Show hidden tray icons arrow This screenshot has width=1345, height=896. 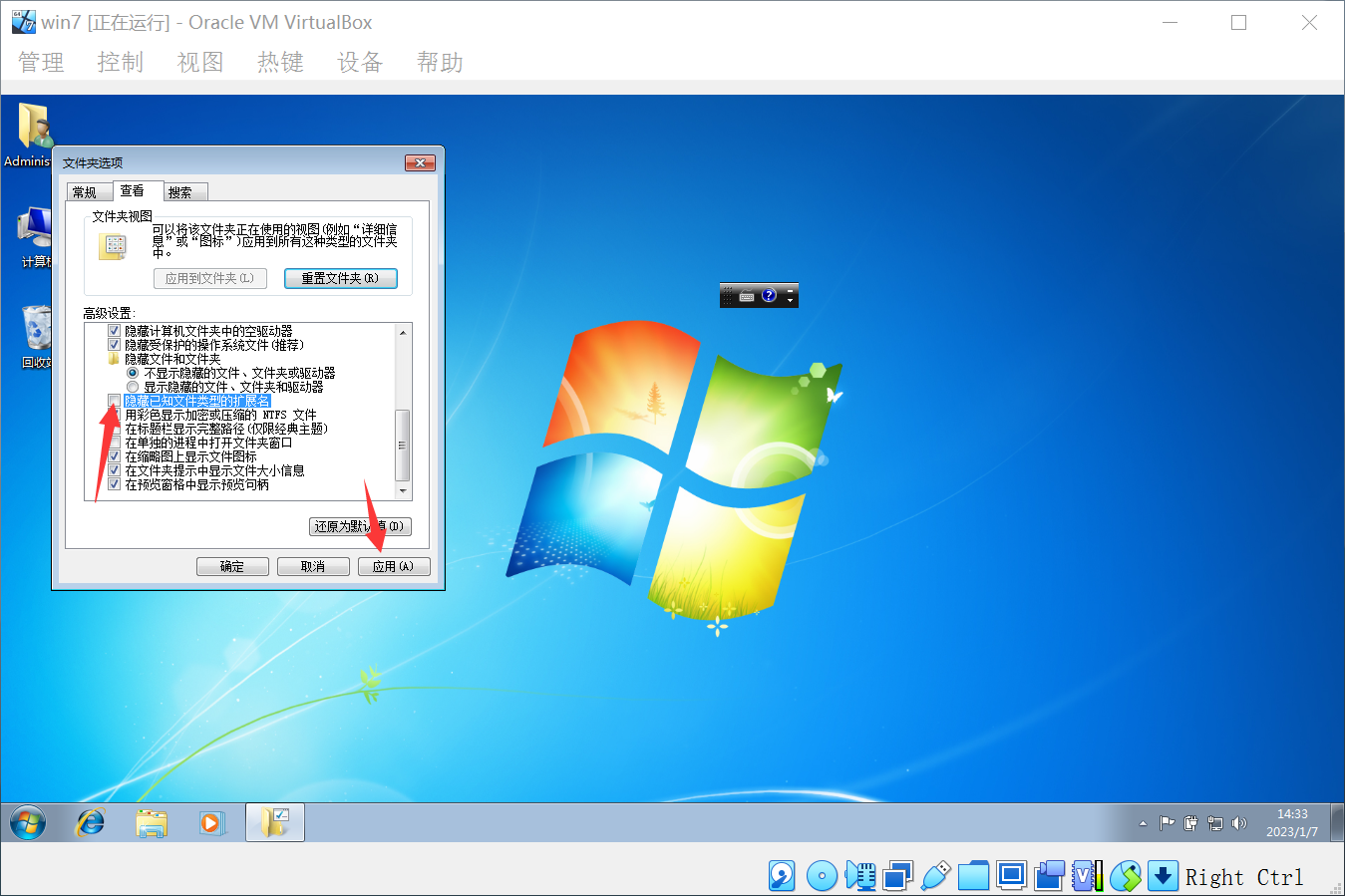tap(1143, 824)
